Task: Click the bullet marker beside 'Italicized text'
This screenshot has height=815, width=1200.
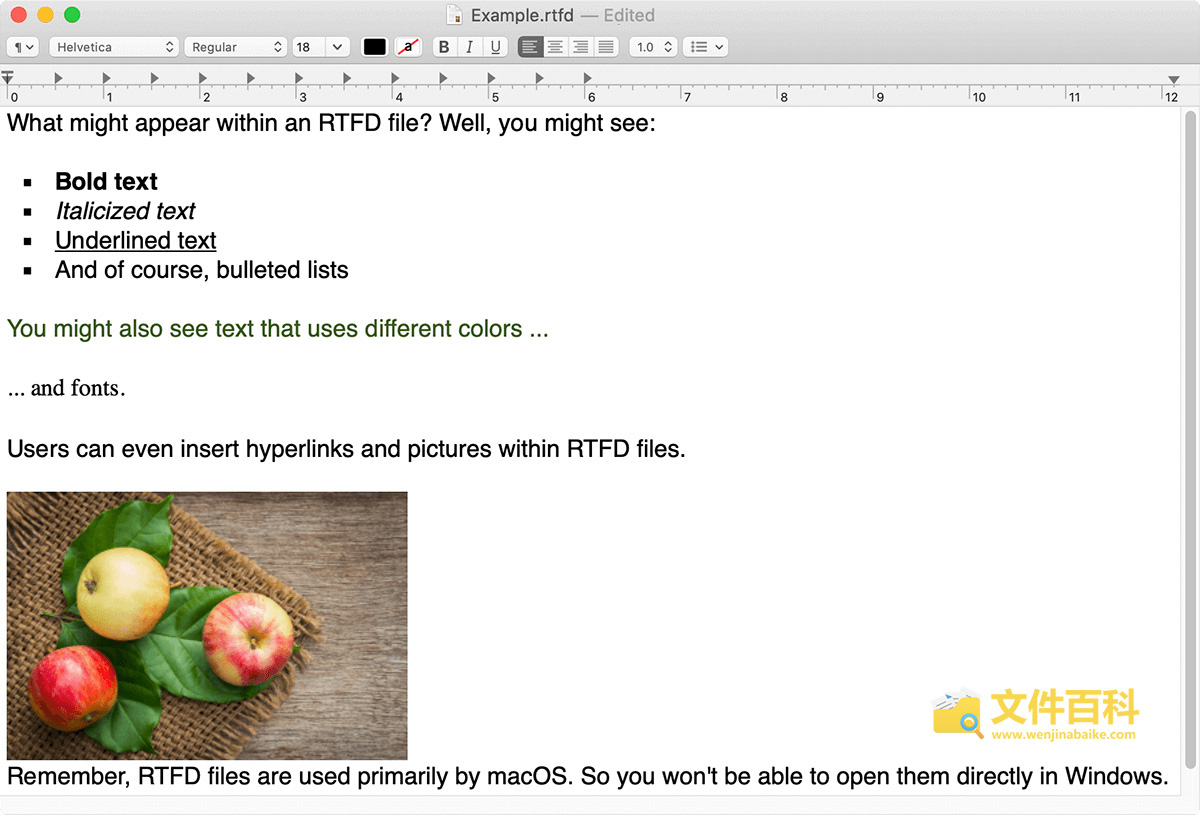Action: coord(28,212)
